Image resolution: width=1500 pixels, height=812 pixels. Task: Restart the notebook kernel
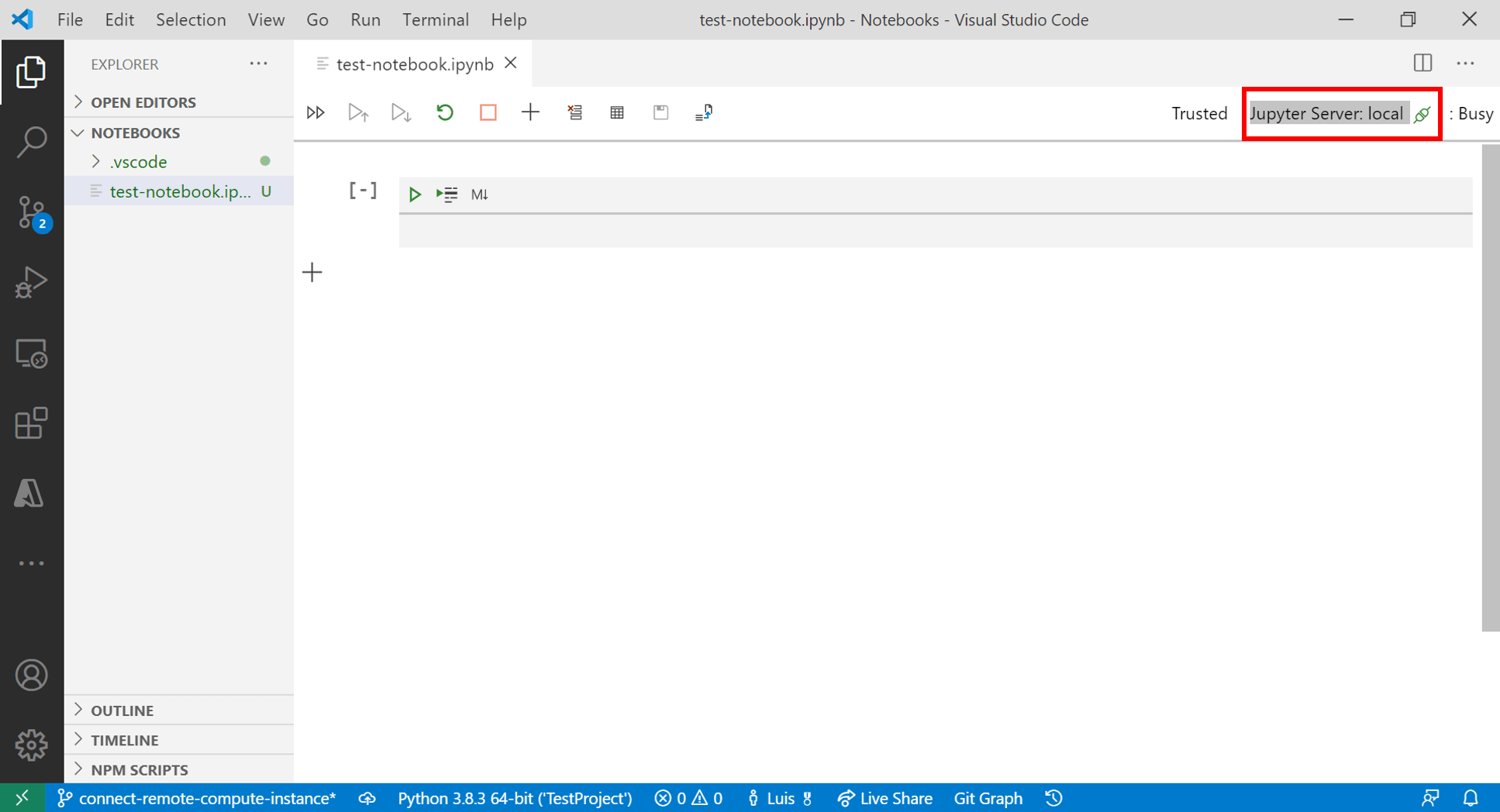click(x=444, y=112)
